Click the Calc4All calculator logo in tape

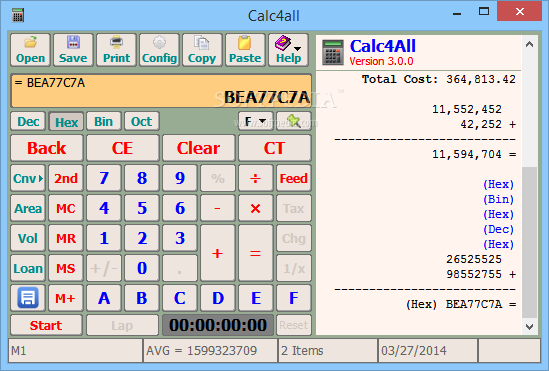pyautogui.click(x=333, y=52)
